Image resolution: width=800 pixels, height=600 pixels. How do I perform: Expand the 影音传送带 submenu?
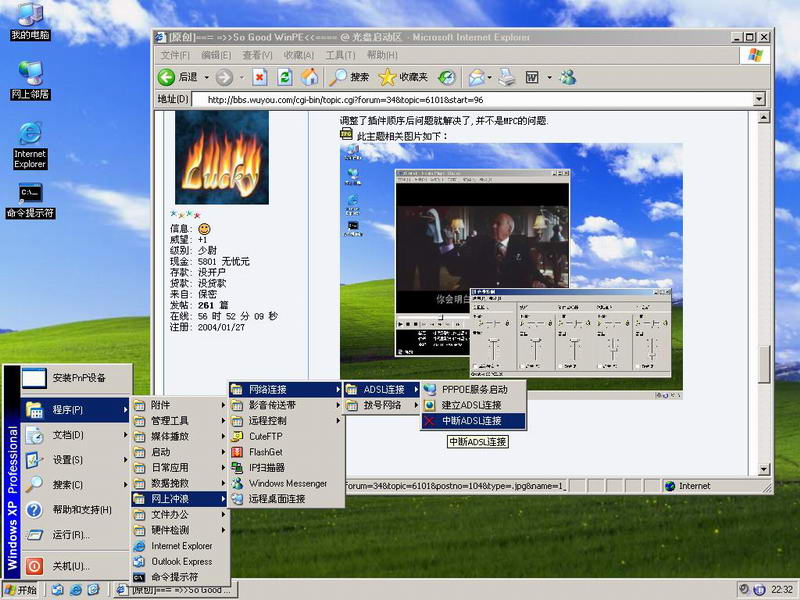pyautogui.click(x=286, y=405)
